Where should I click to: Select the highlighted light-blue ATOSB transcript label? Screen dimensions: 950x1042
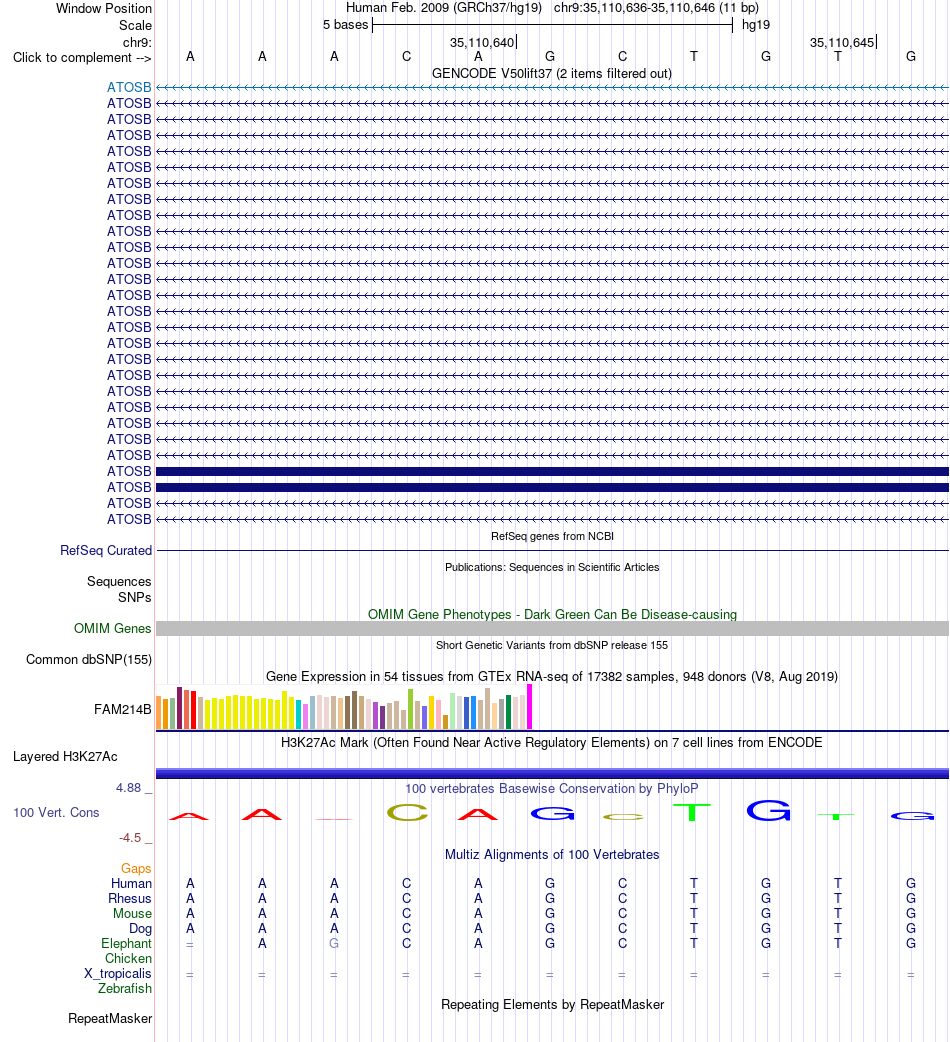click(x=129, y=87)
